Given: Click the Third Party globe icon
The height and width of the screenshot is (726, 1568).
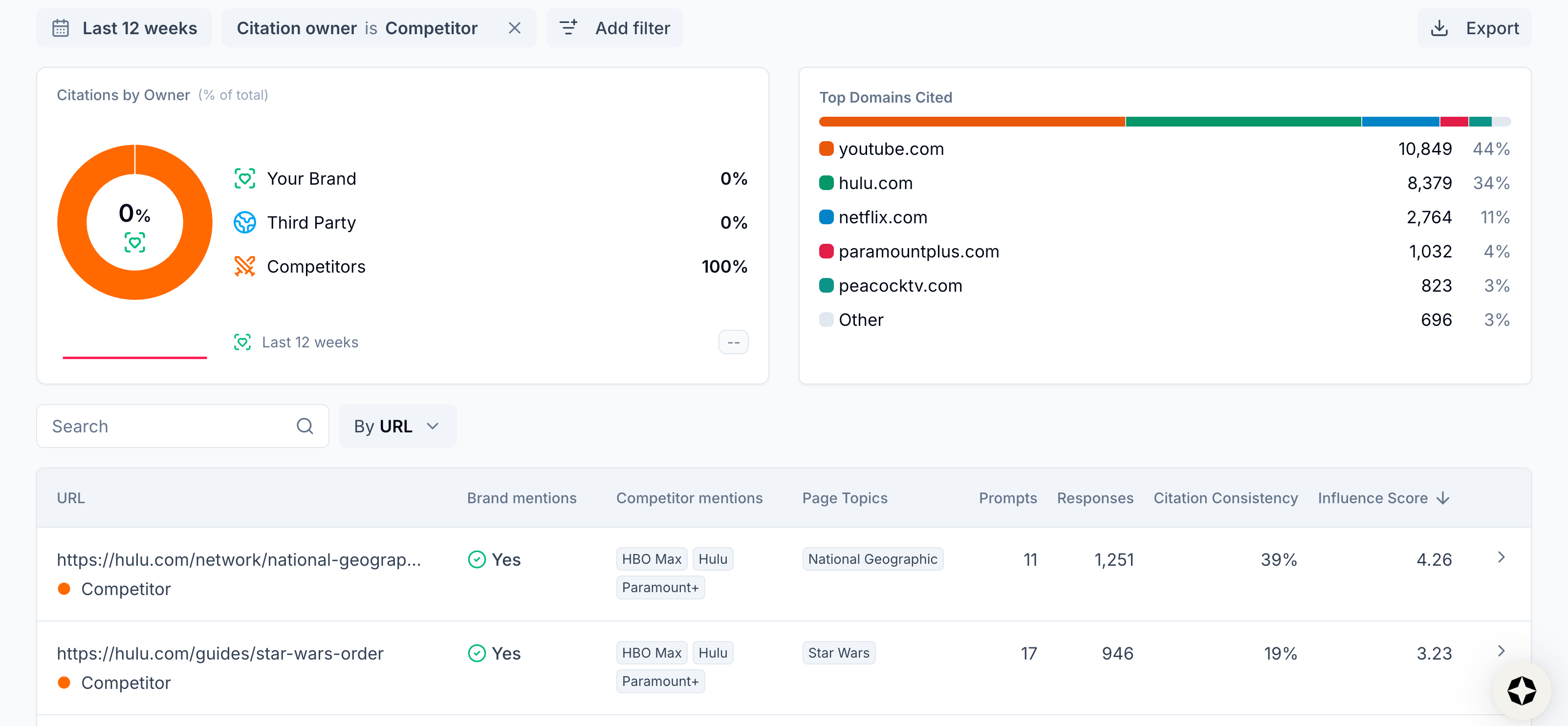Looking at the screenshot, I should click(x=245, y=223).
